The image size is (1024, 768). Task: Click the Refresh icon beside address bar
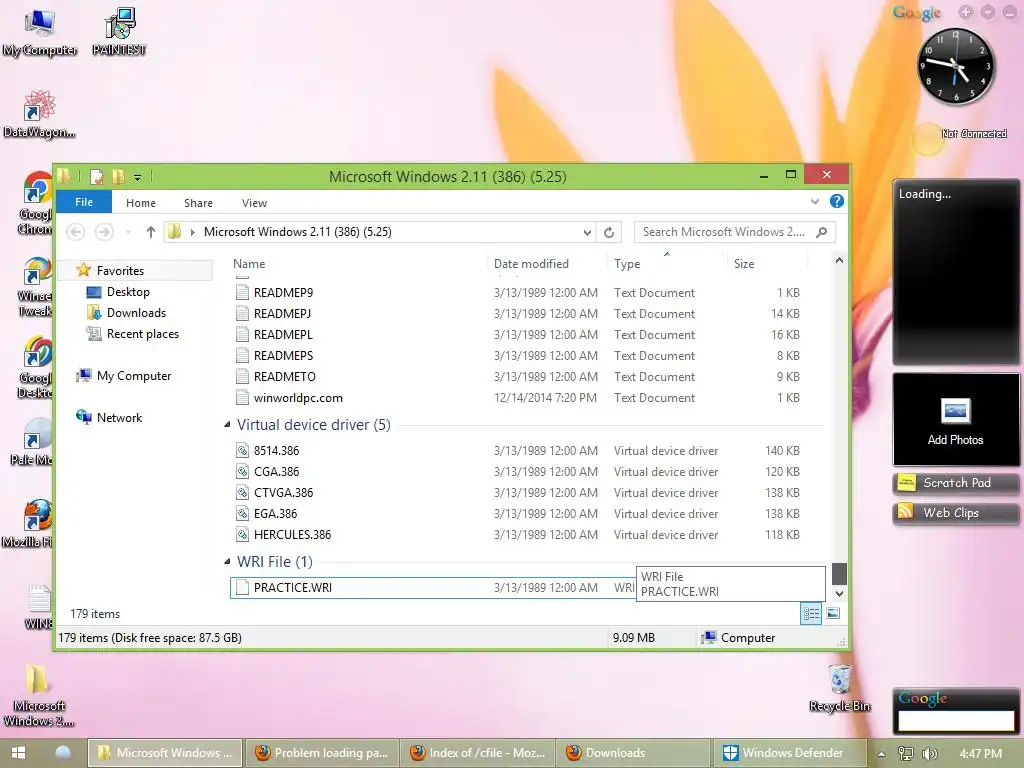(609, 232)
